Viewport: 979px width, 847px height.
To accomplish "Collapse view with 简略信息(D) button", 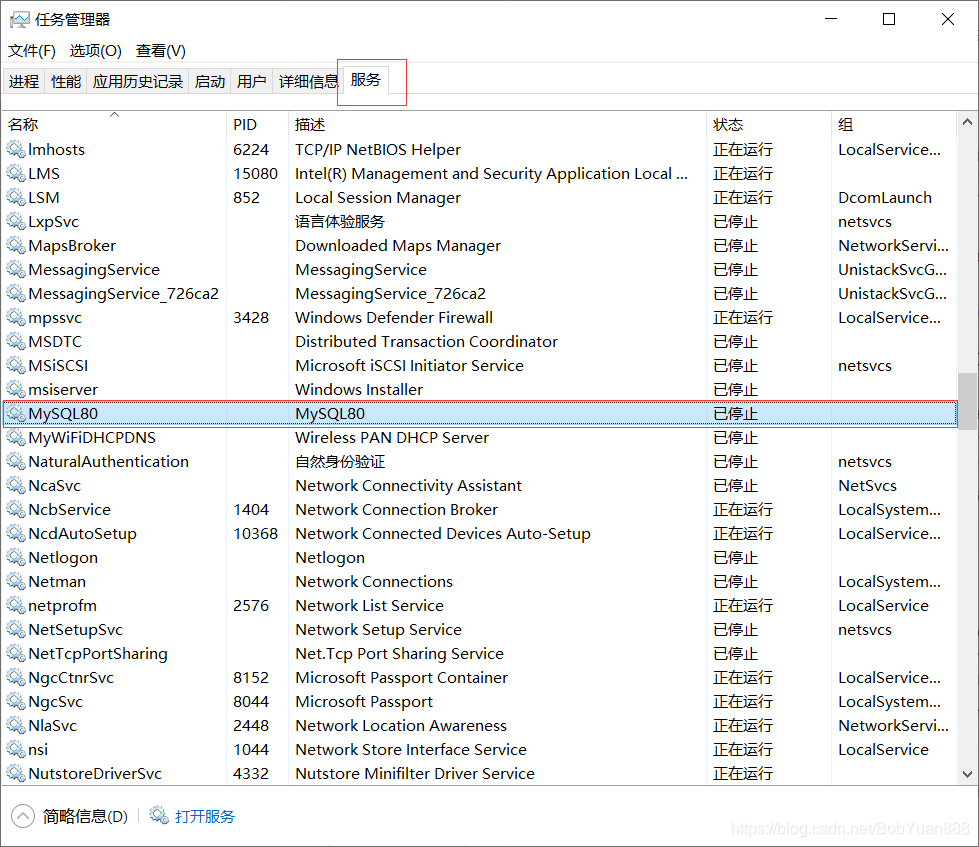I will 70,816.
